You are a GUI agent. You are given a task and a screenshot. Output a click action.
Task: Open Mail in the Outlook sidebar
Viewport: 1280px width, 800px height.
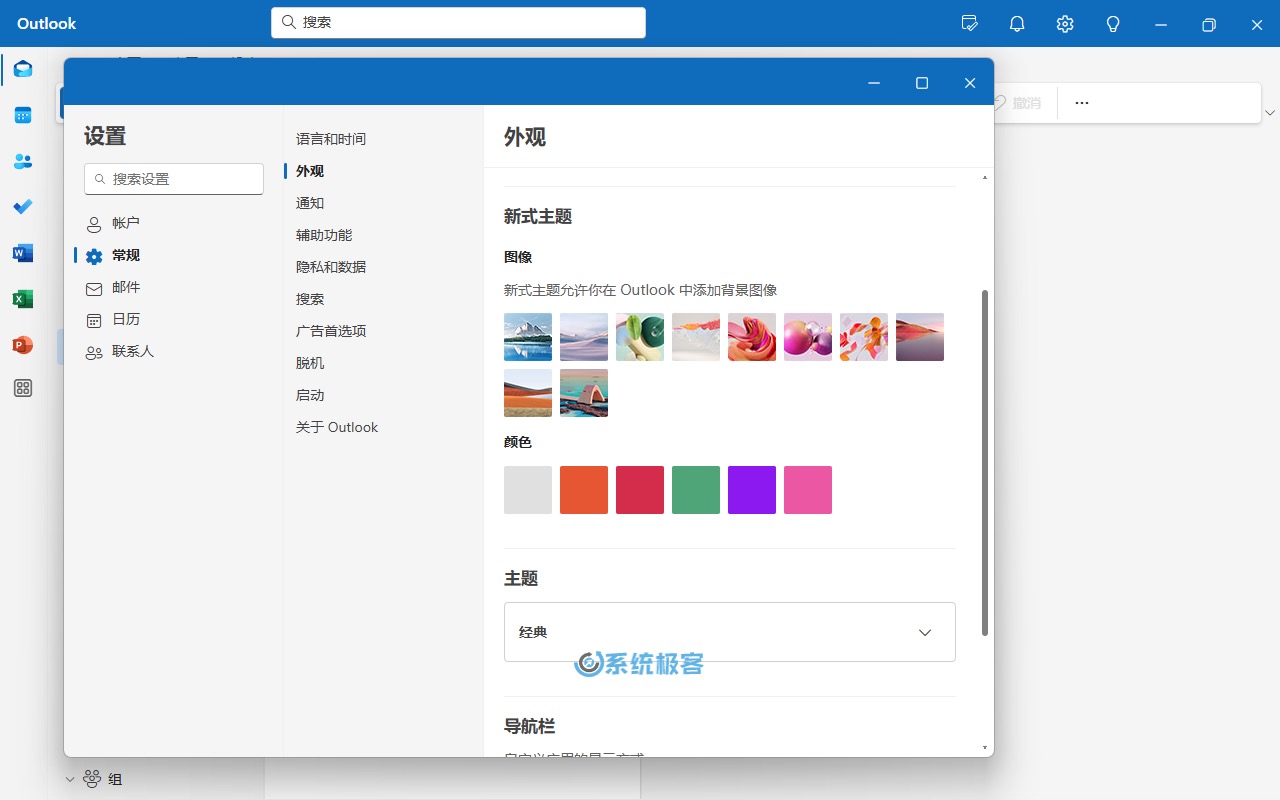(x=23, y=69)
